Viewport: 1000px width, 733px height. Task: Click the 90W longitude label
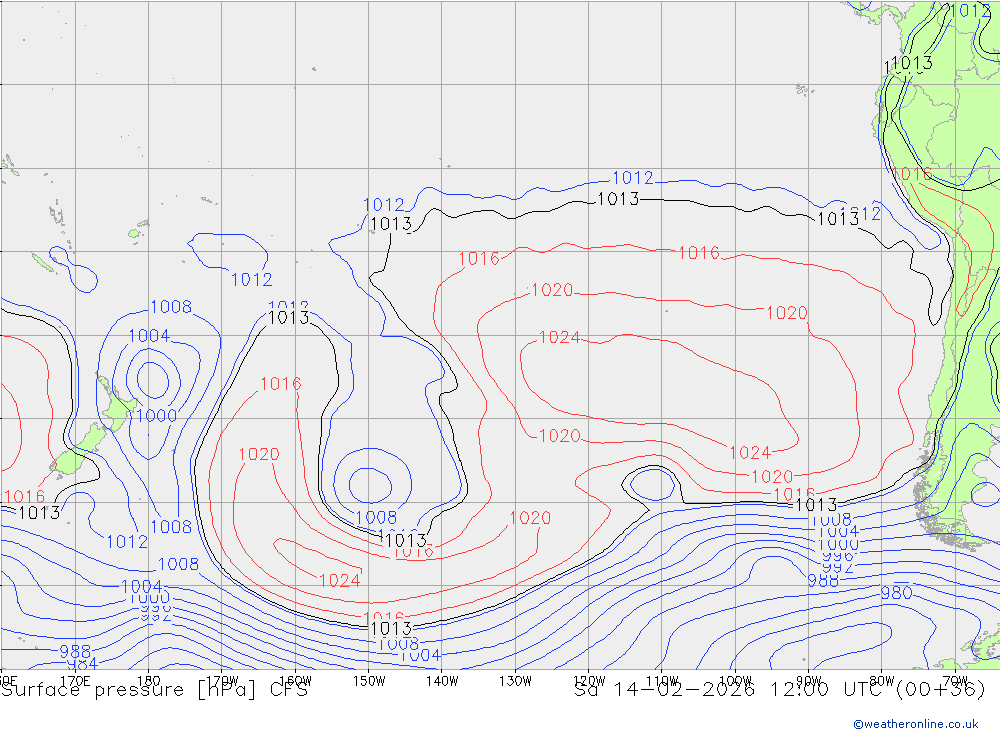coord(809,680)
